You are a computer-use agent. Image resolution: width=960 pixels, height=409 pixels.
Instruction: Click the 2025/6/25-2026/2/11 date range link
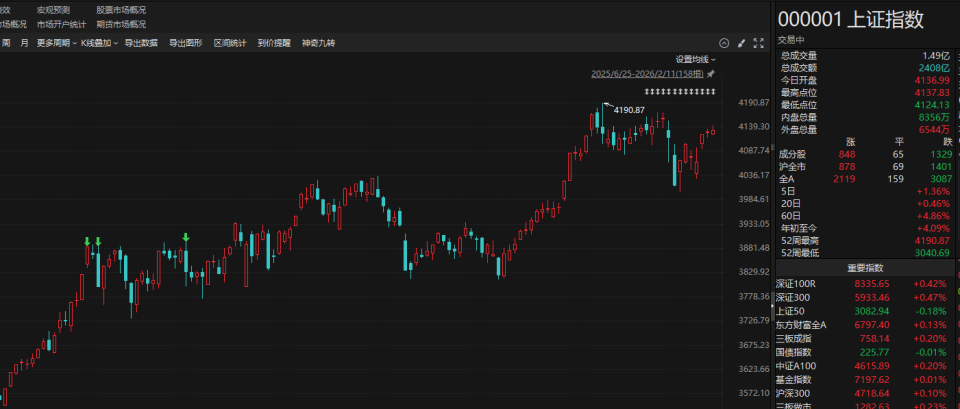pyautogui.click(x=648, y=74)
